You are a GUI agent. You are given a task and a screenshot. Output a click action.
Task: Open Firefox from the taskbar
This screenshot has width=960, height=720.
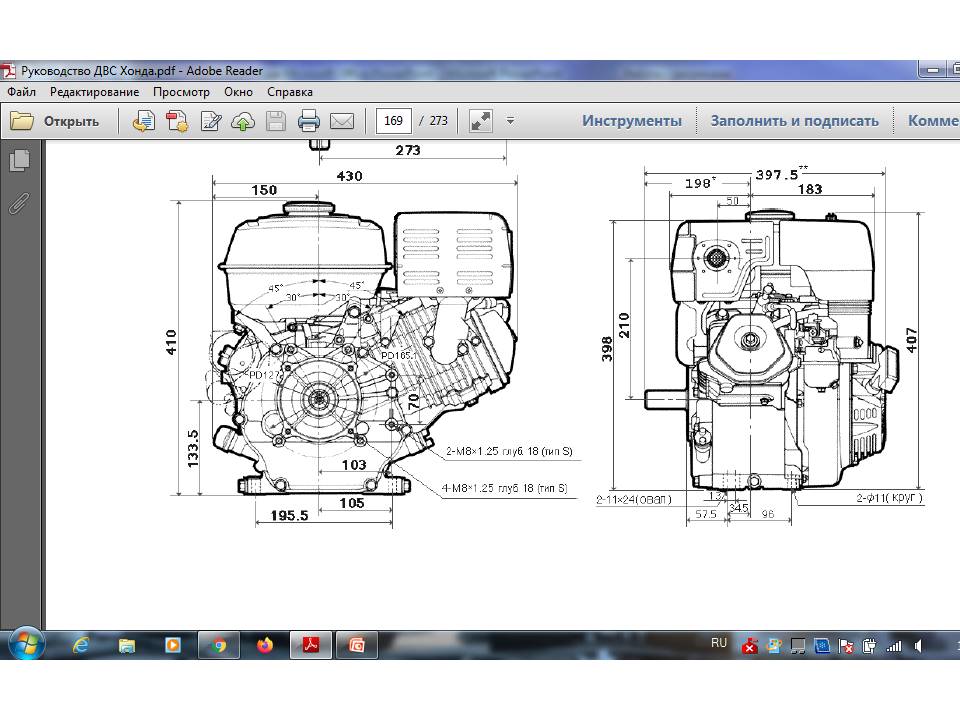click(264, 645)
